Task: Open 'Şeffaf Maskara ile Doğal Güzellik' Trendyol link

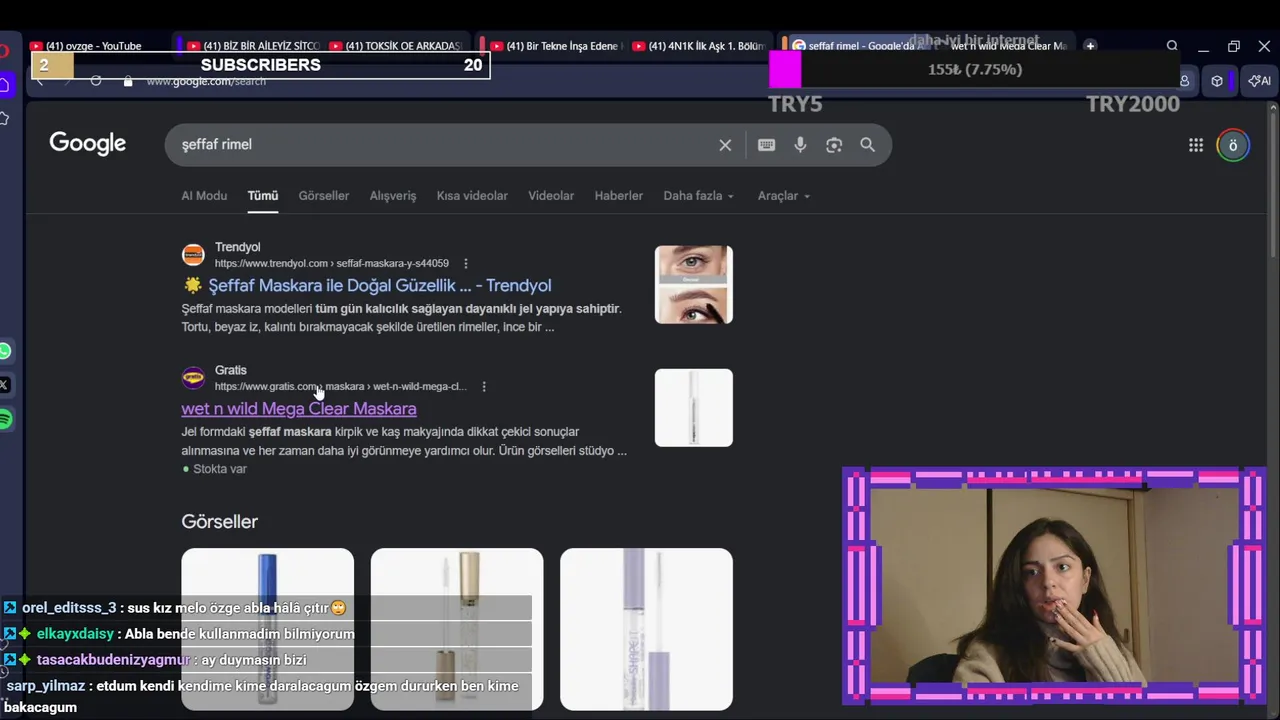Action: coord(380,286)
